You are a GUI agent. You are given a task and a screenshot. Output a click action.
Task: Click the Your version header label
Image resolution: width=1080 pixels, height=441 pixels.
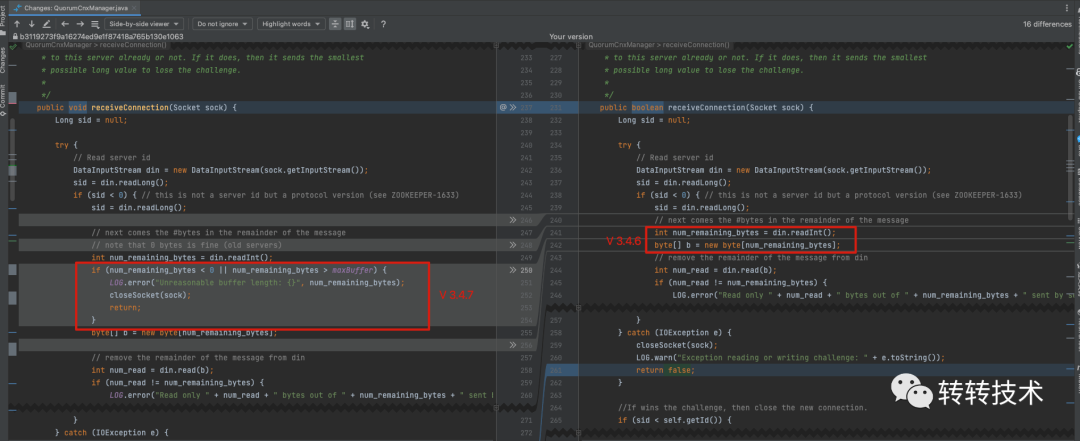pyautogui.click(x=570, y=36)
